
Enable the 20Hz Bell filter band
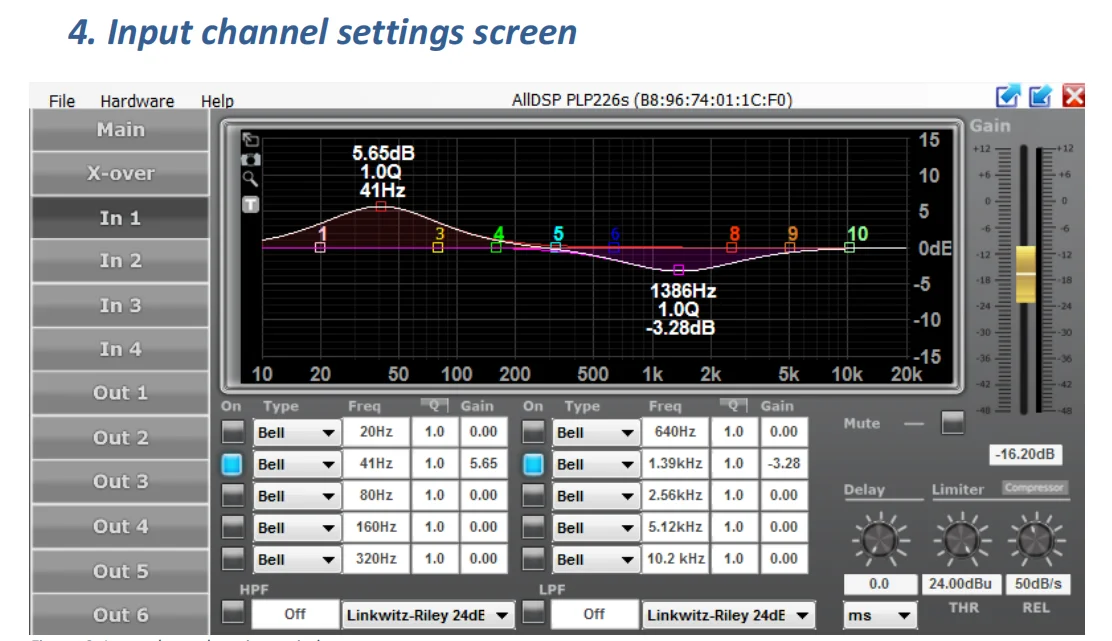[x=232, y=432]
